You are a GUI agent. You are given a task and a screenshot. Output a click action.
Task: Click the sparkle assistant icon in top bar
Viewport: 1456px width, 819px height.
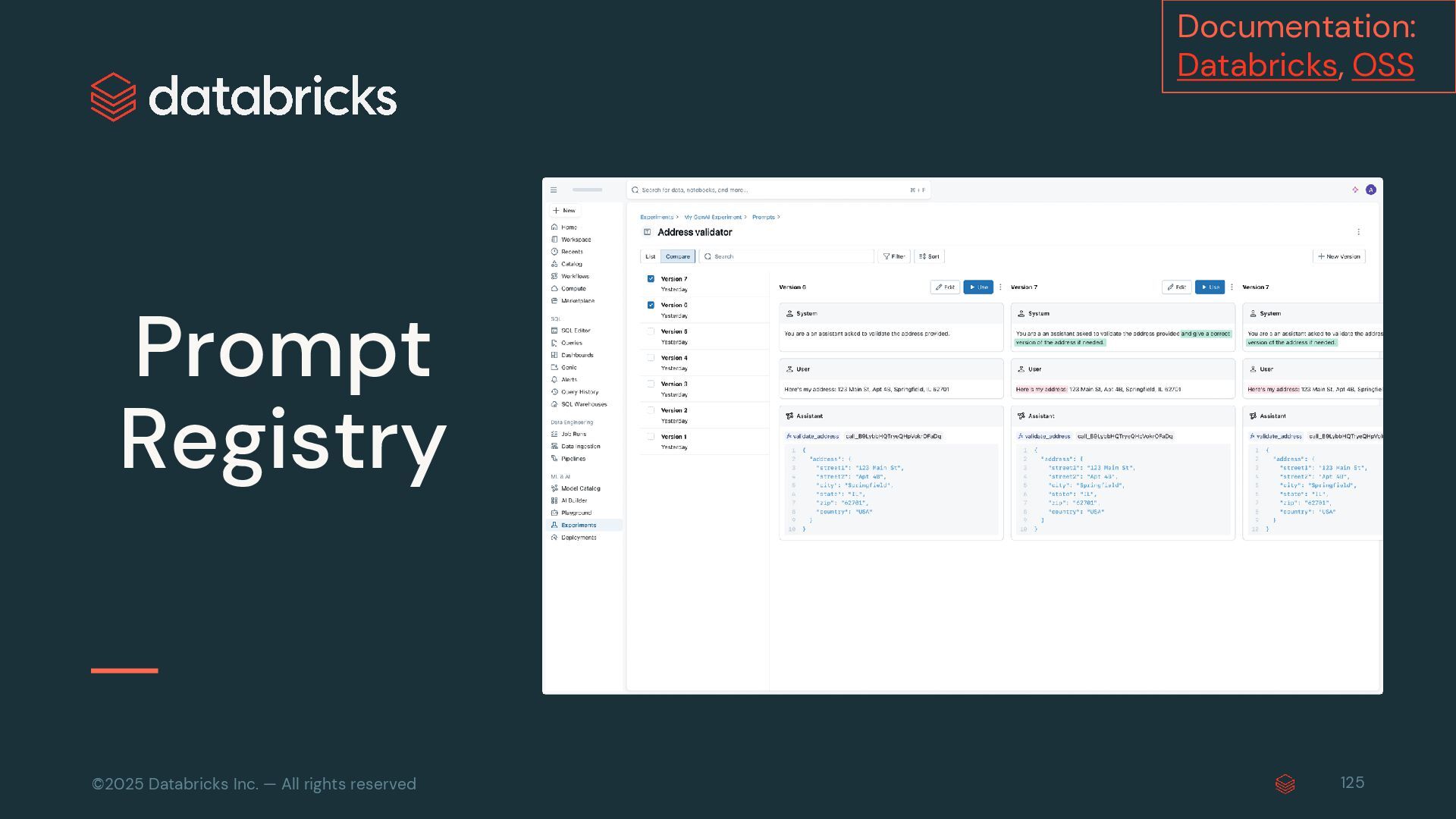[x=1355, y=190]
